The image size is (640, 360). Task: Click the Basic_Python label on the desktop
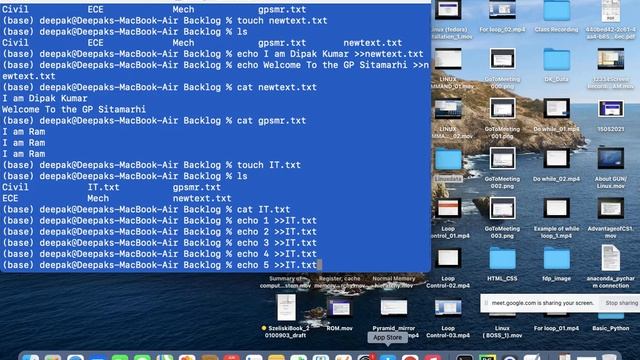coord(611,328)
